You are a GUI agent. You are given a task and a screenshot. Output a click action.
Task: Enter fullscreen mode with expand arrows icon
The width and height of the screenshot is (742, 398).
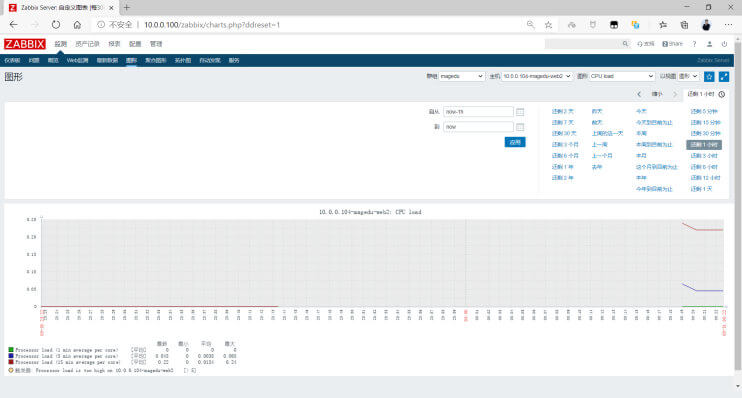point(724,76)
